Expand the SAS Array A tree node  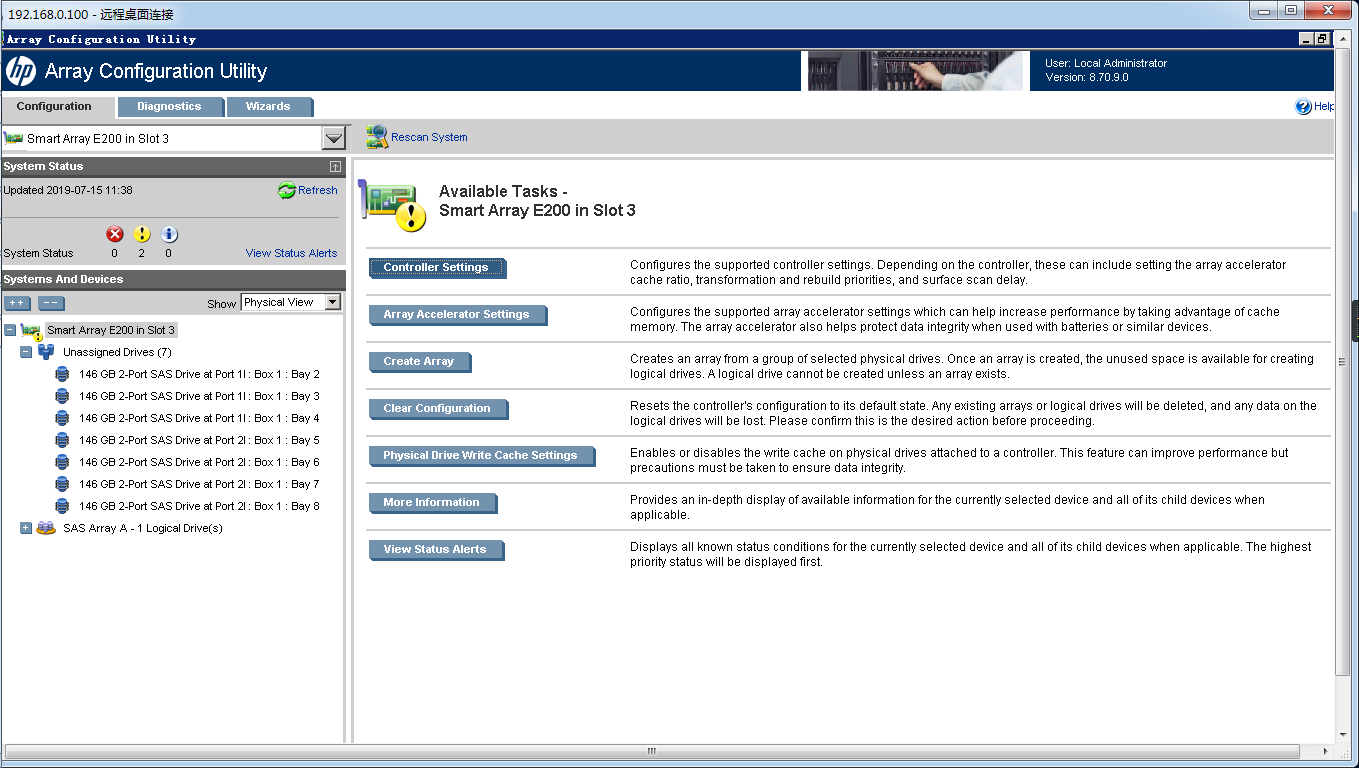coord(26,528)
